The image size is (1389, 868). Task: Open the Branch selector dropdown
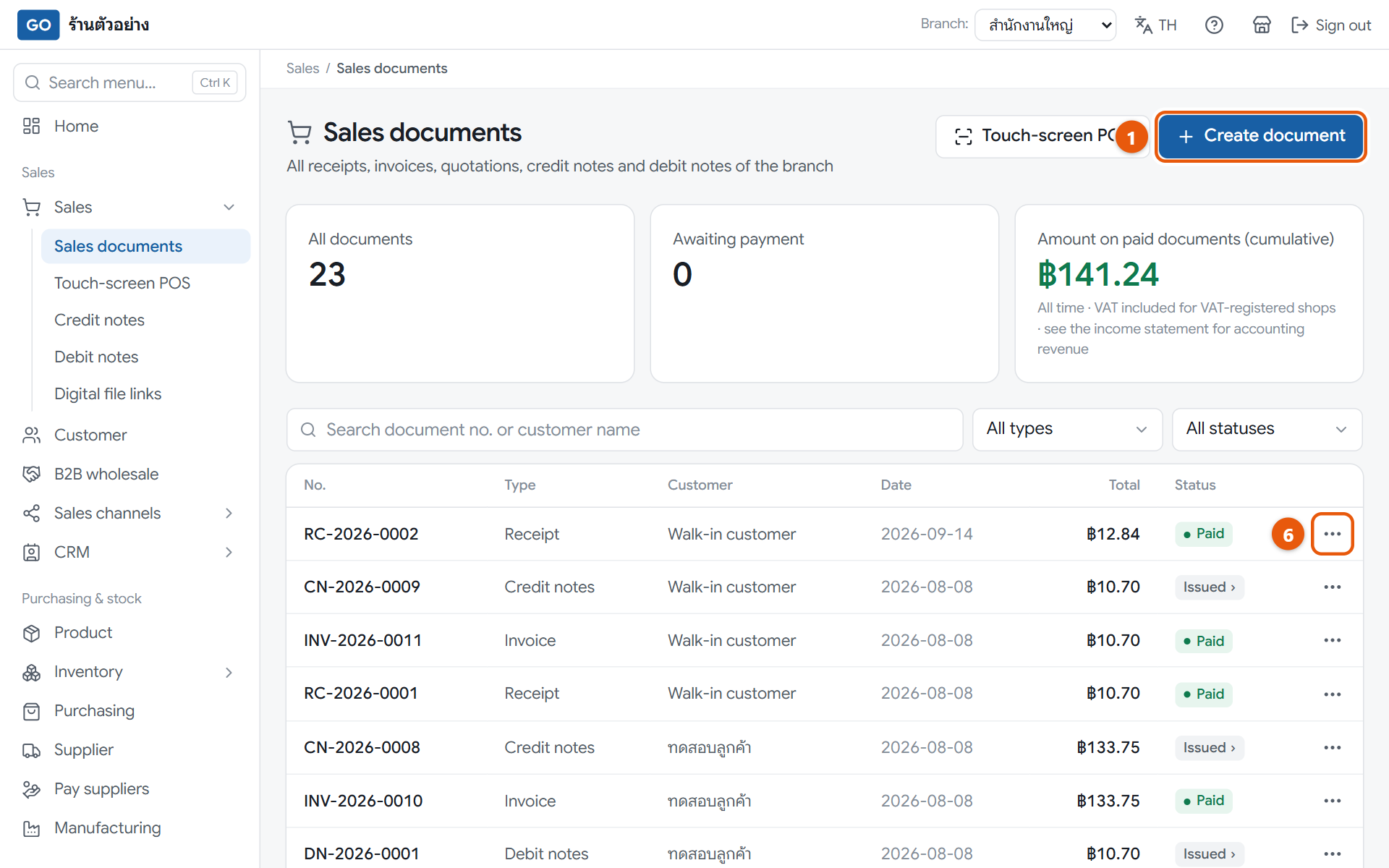(x=1045, y=25)
